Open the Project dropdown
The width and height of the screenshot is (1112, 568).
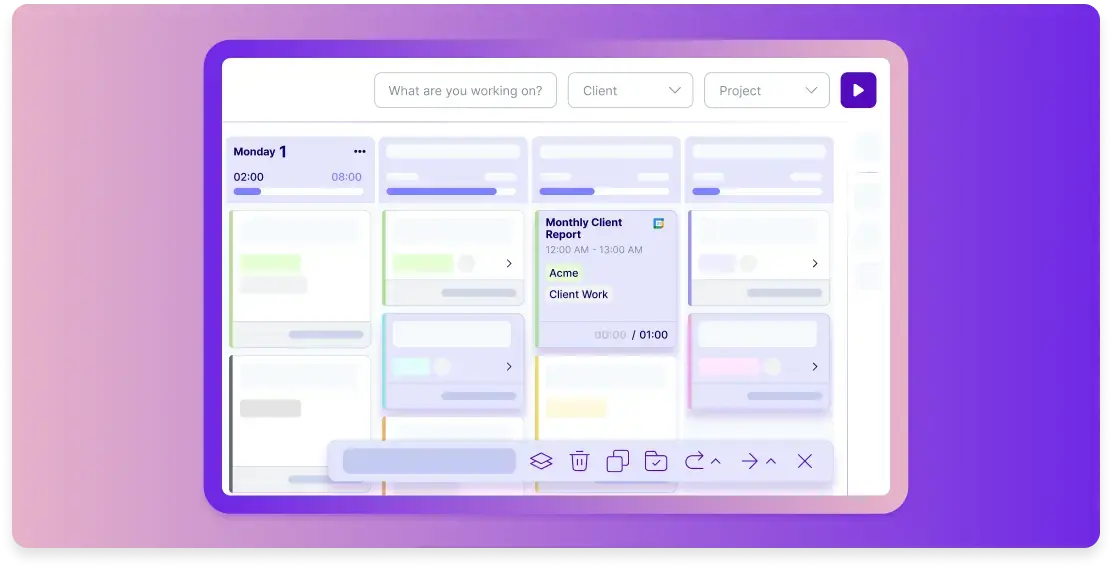(767, 90)
